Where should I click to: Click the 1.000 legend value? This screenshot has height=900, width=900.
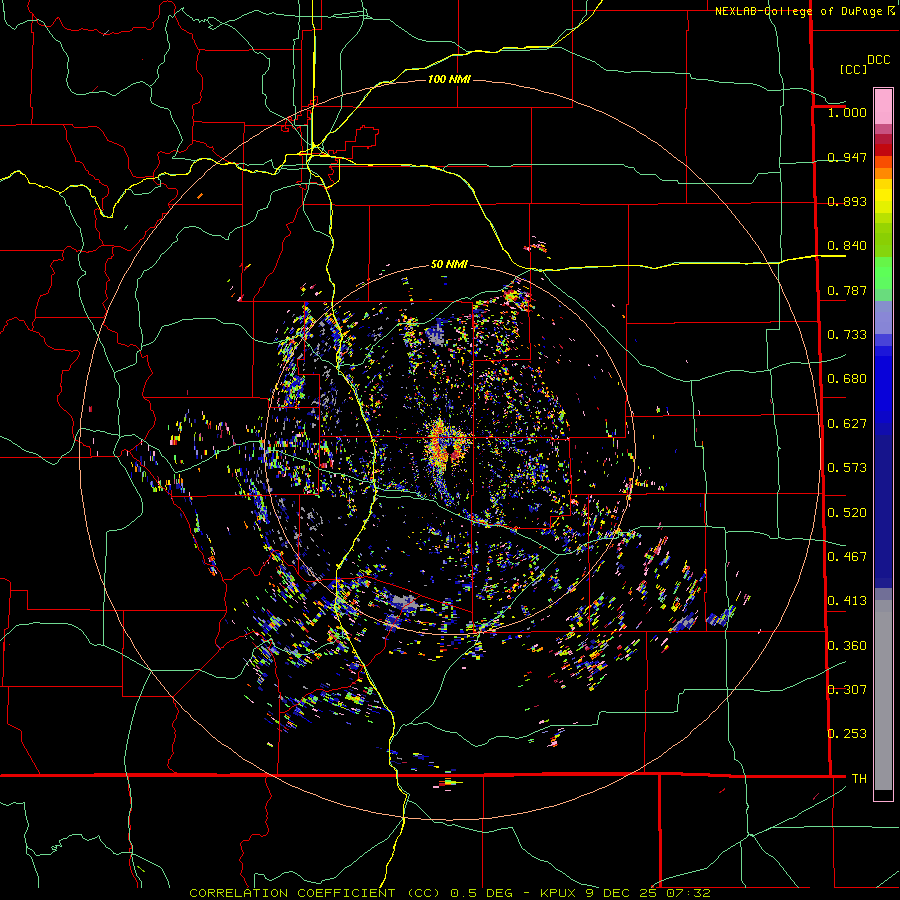click(x=847, y=112)
